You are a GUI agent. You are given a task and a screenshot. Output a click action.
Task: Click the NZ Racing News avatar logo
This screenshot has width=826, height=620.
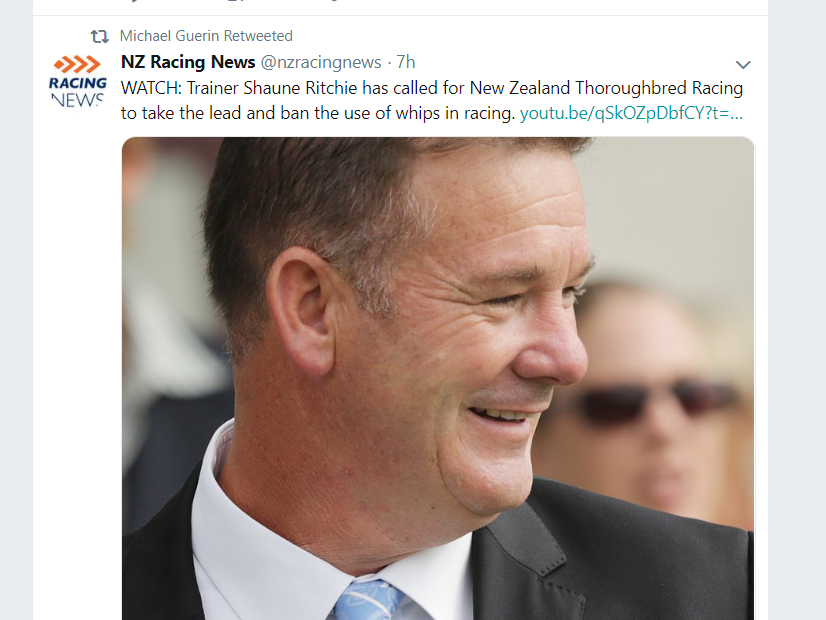click(x=78, y=81)
